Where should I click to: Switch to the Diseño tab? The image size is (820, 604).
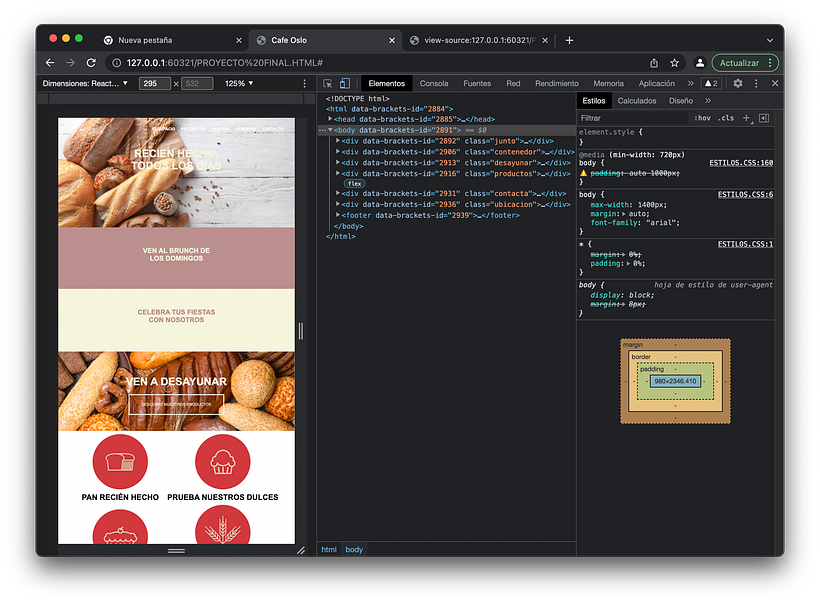tap(680, 101)
